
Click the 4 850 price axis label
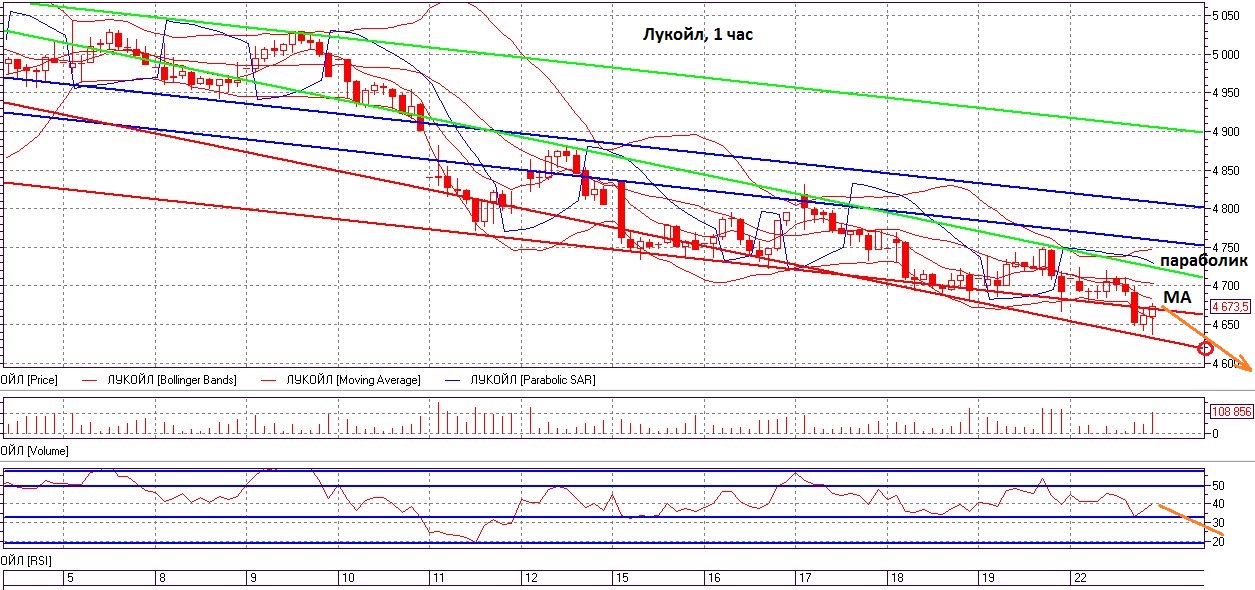[1228, 171]
